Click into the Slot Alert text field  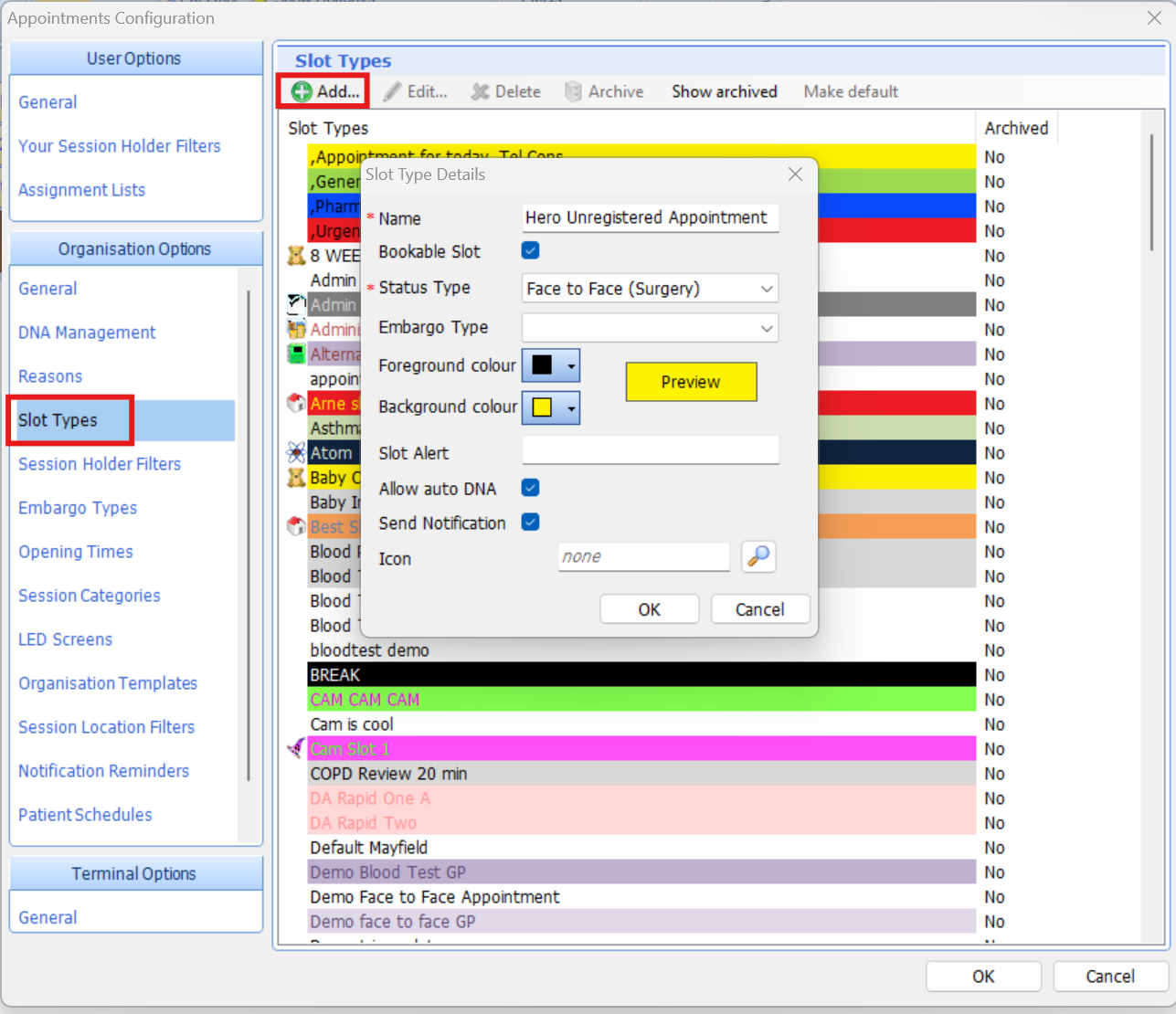(650, 450)
